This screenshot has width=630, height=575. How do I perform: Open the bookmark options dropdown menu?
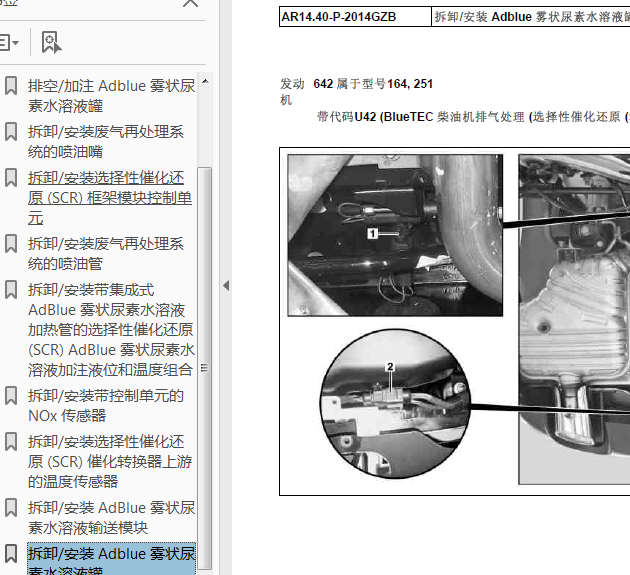coord(9,42)
